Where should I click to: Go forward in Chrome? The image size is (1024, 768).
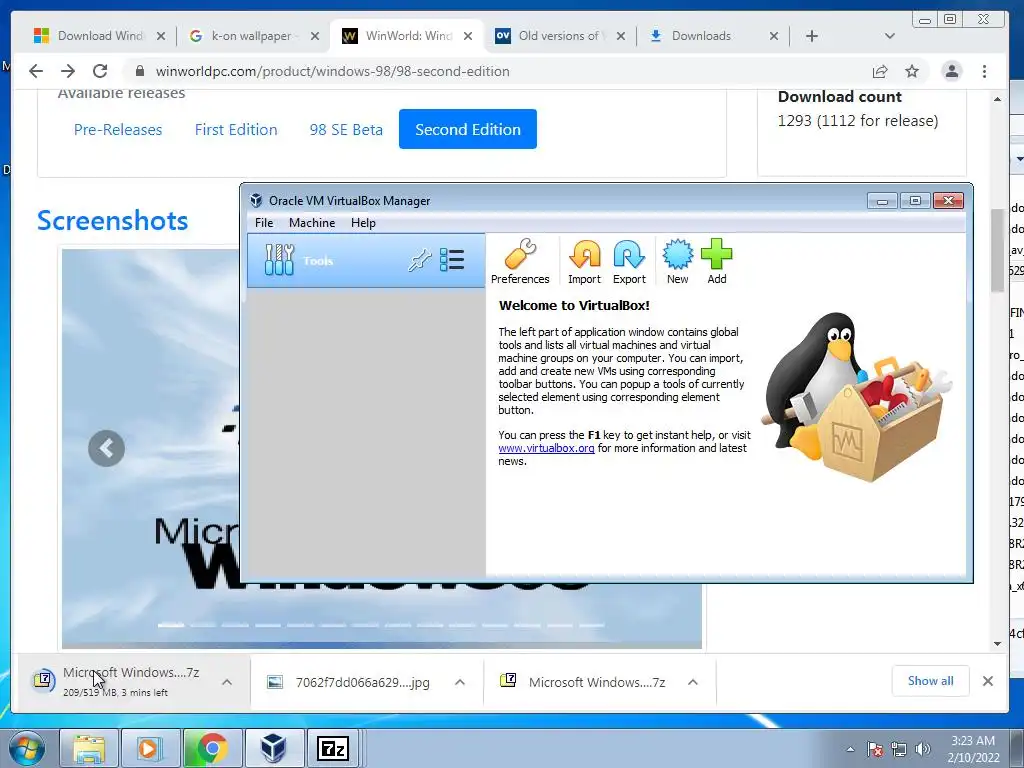pos(68,71)
